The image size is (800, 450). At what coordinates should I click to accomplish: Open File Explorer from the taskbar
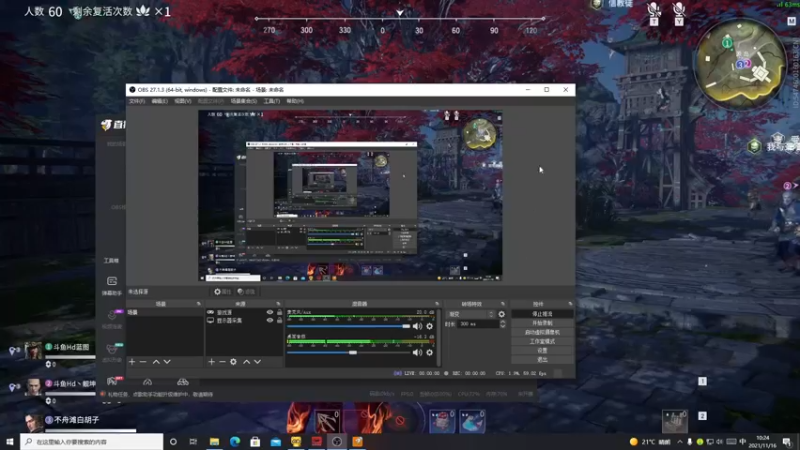click(x=214, y=441)
